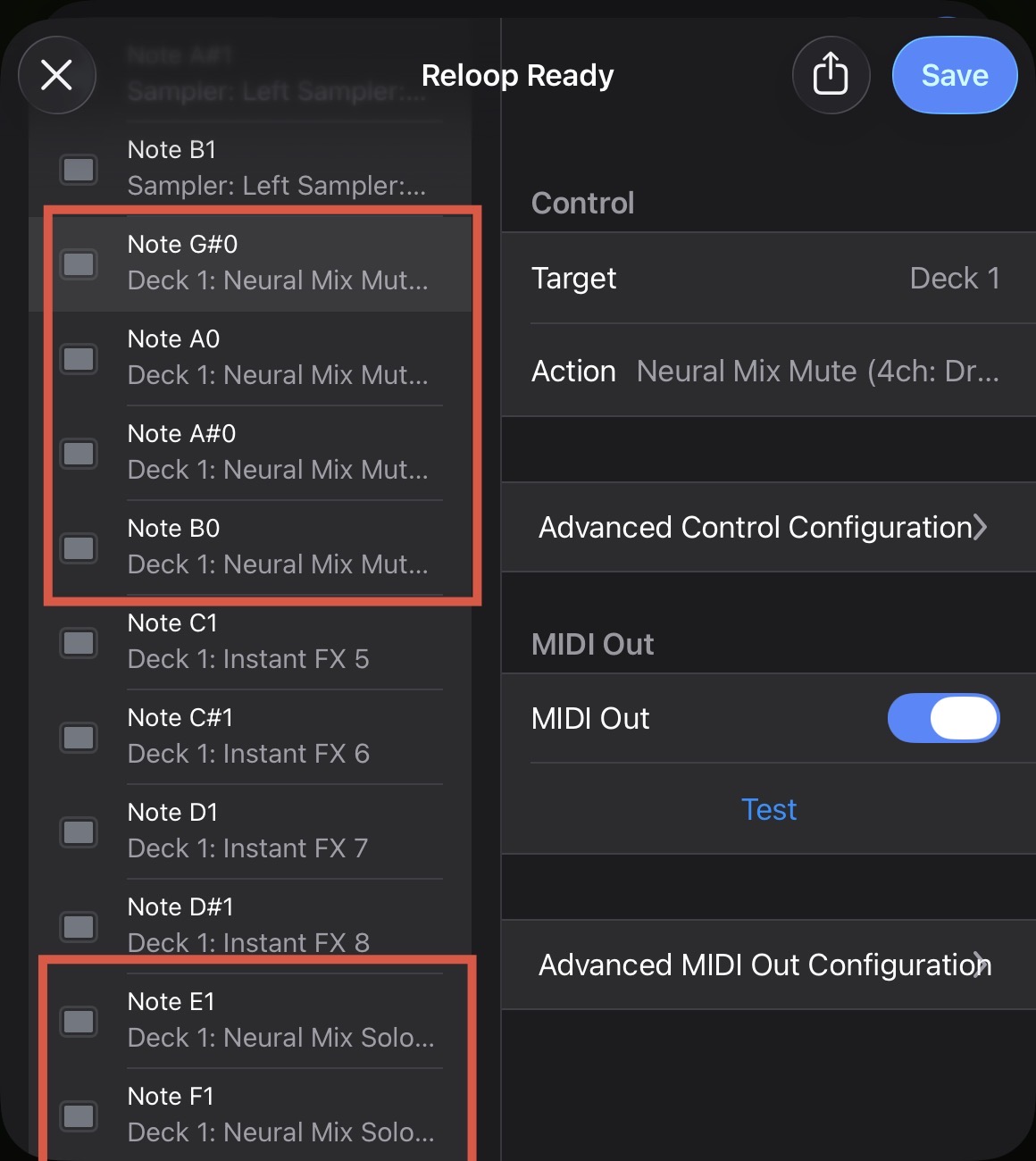
Task: Select the Note A0 Neural Mix mapping
Action: (277, 357)
